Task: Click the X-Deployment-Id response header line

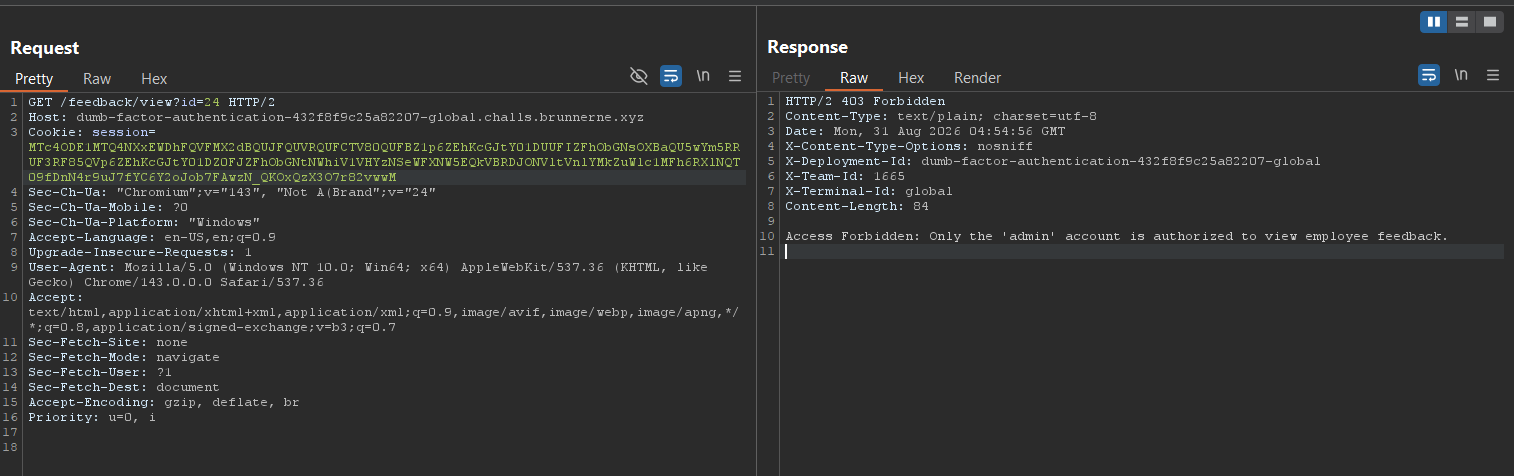Action: [x=1053, y=161]
